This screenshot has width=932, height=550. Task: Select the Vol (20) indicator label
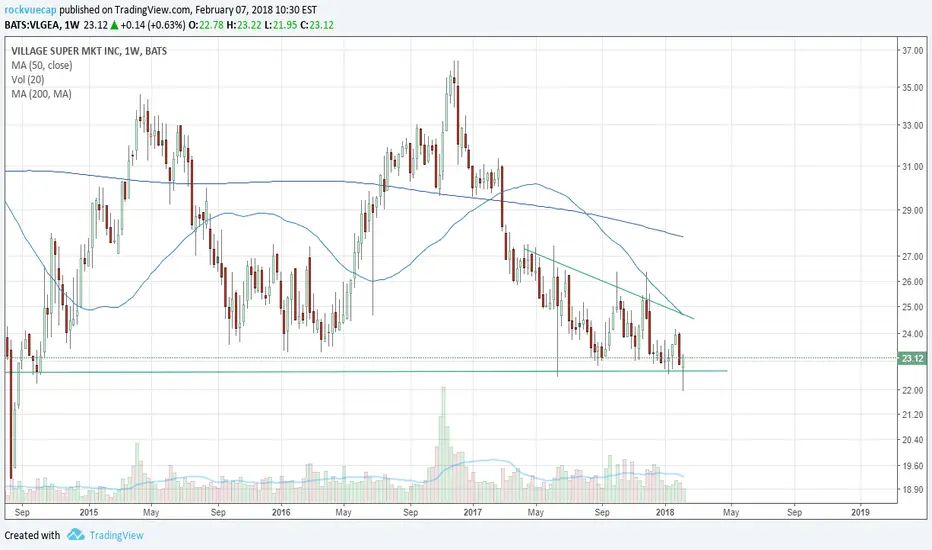click(27, 80)
